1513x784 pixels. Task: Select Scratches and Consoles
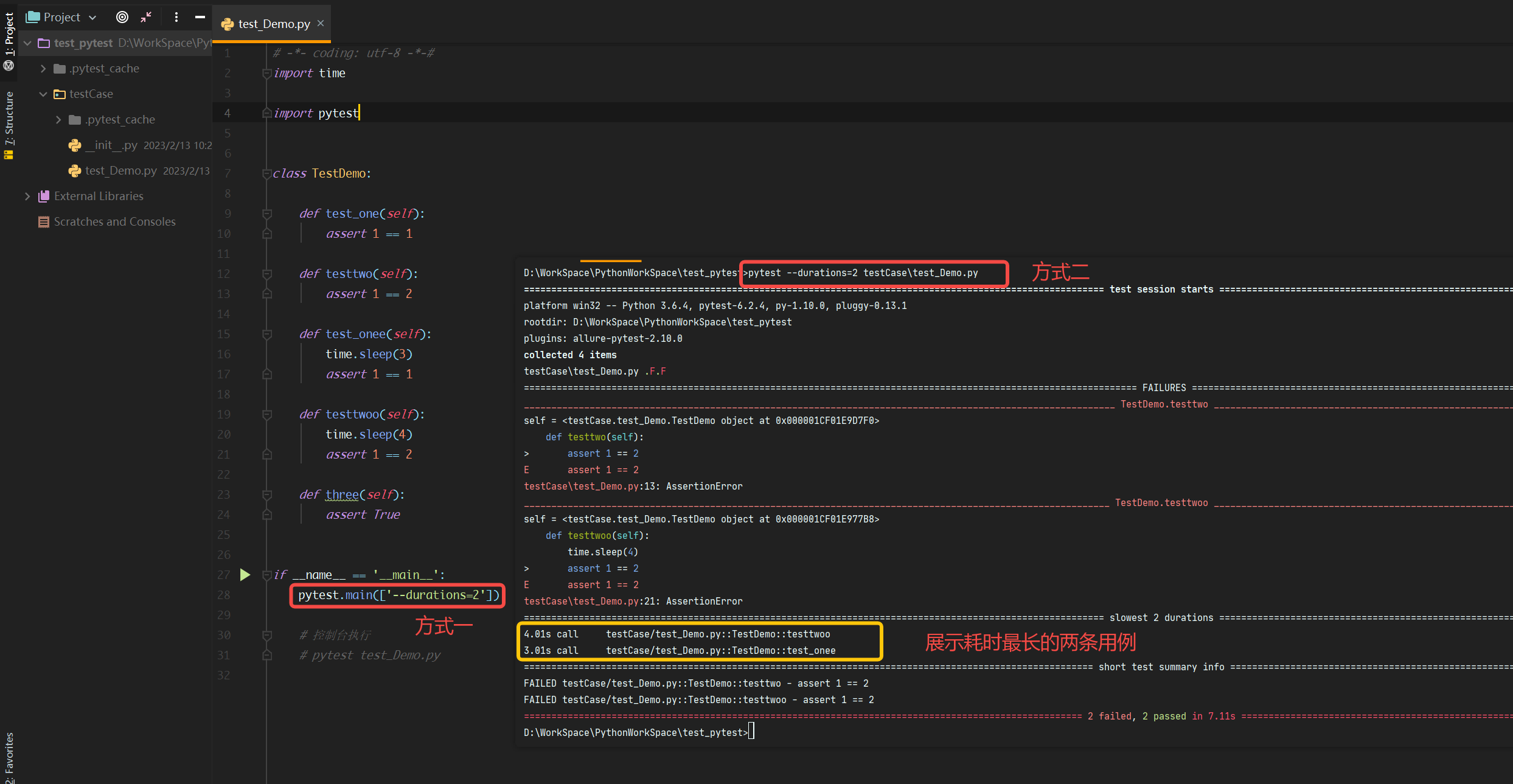[x=114, y=222]
